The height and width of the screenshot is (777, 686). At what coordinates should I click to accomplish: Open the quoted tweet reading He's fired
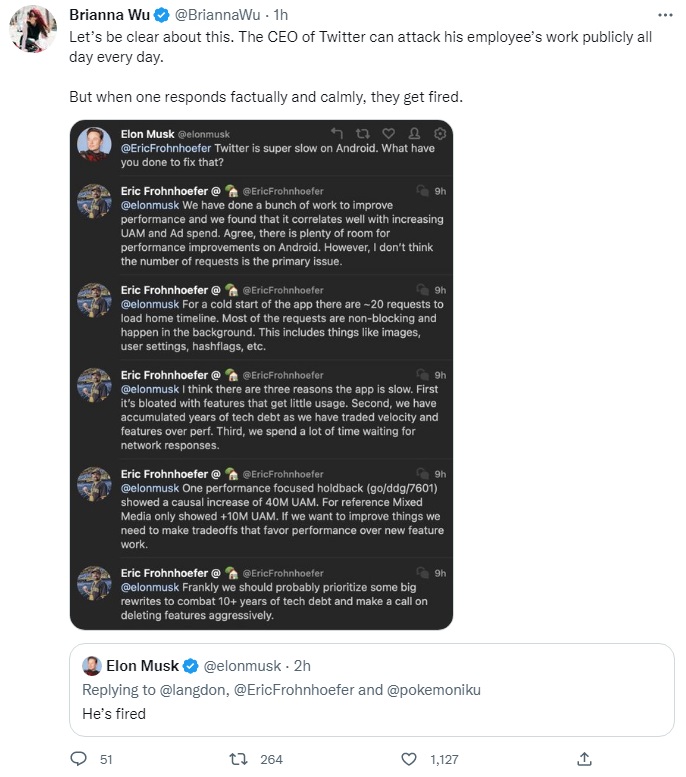click(372, 690)
